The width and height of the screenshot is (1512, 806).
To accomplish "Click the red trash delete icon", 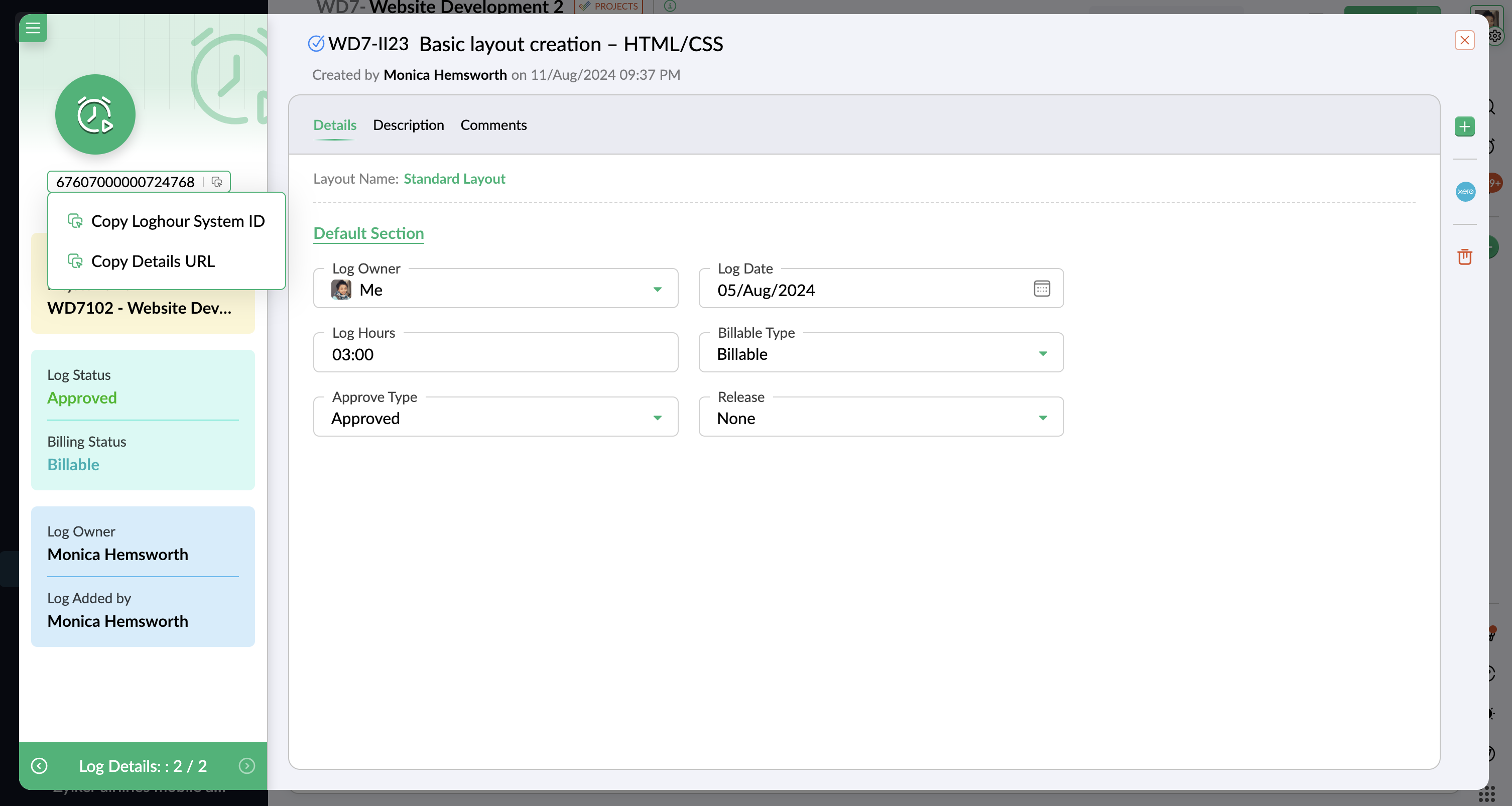I will pyautogui.click(x=1464, y=256).
